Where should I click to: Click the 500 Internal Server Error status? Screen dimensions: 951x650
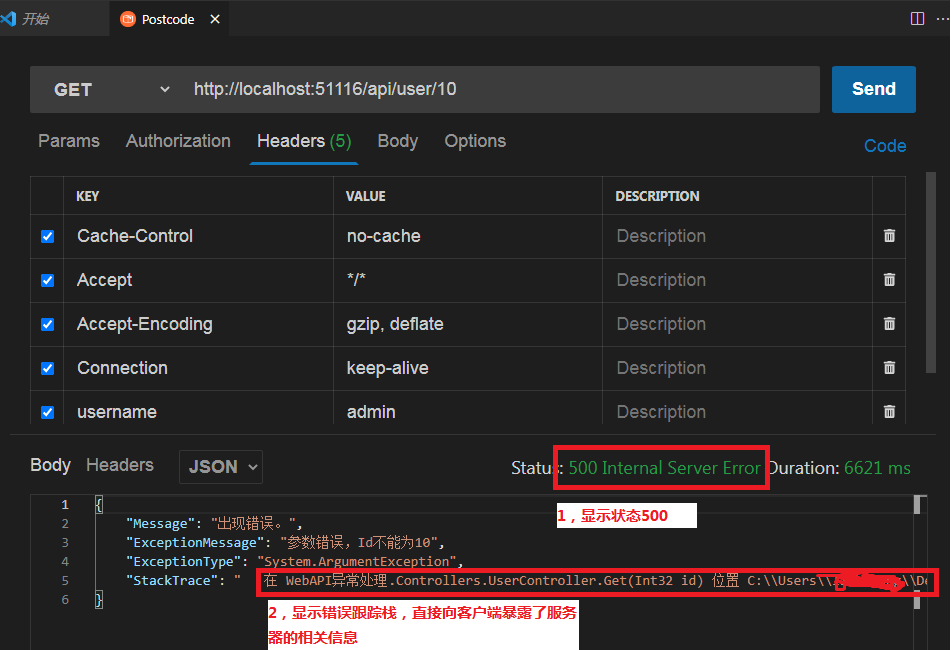click(x=664, y=468)
